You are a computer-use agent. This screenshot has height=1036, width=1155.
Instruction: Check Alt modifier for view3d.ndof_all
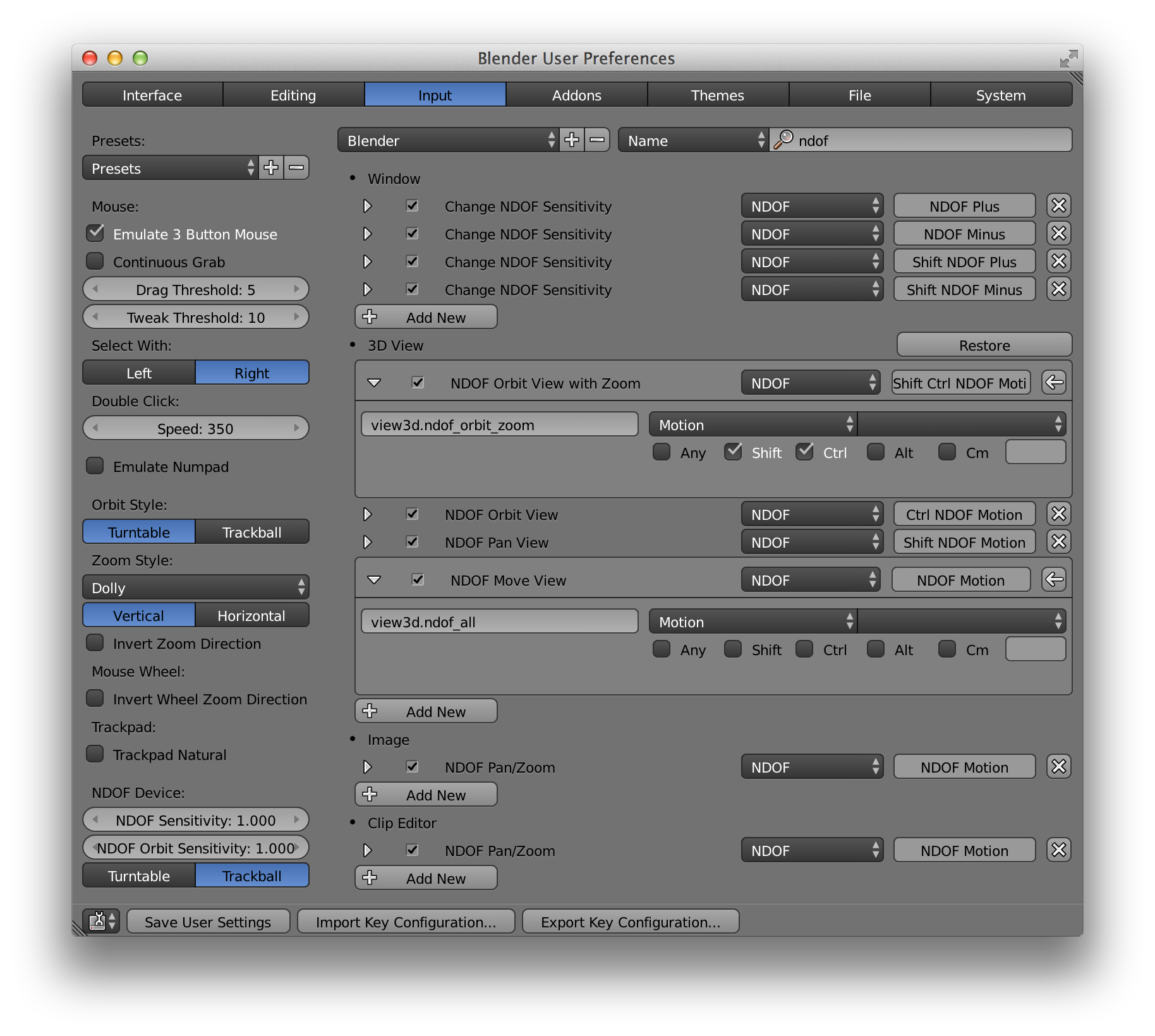coord(876,649)
